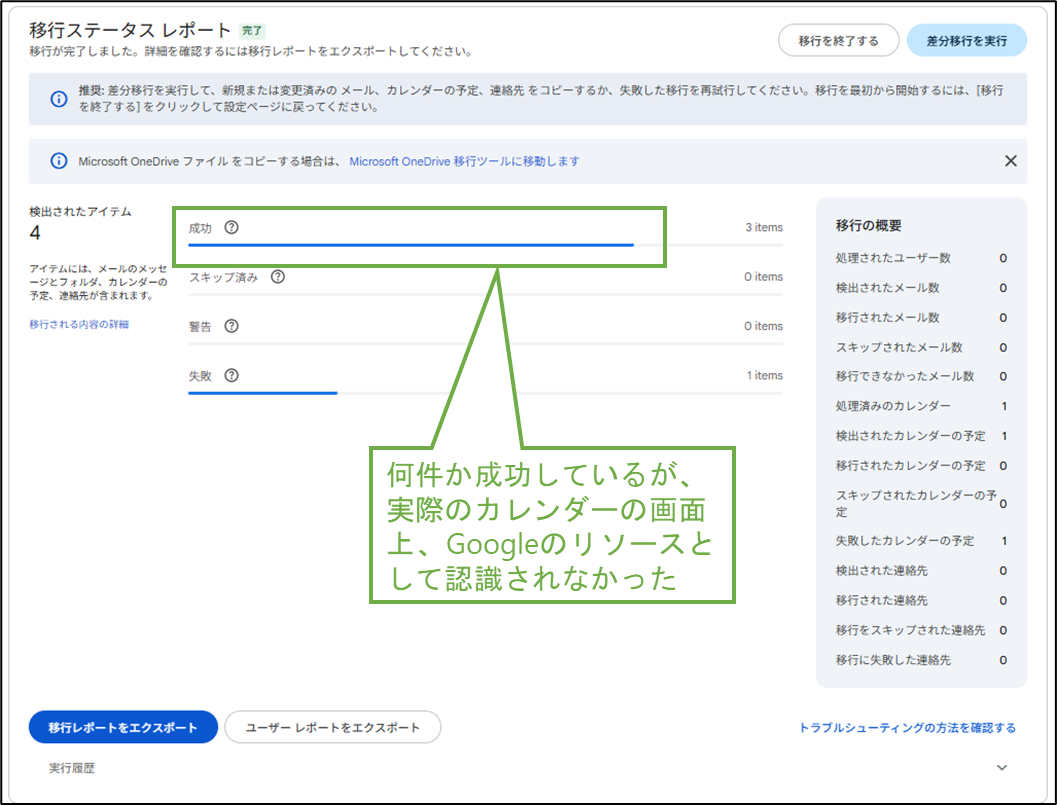
Task: Click the help icon next to スキップ済み
Action: pos(278,276)
